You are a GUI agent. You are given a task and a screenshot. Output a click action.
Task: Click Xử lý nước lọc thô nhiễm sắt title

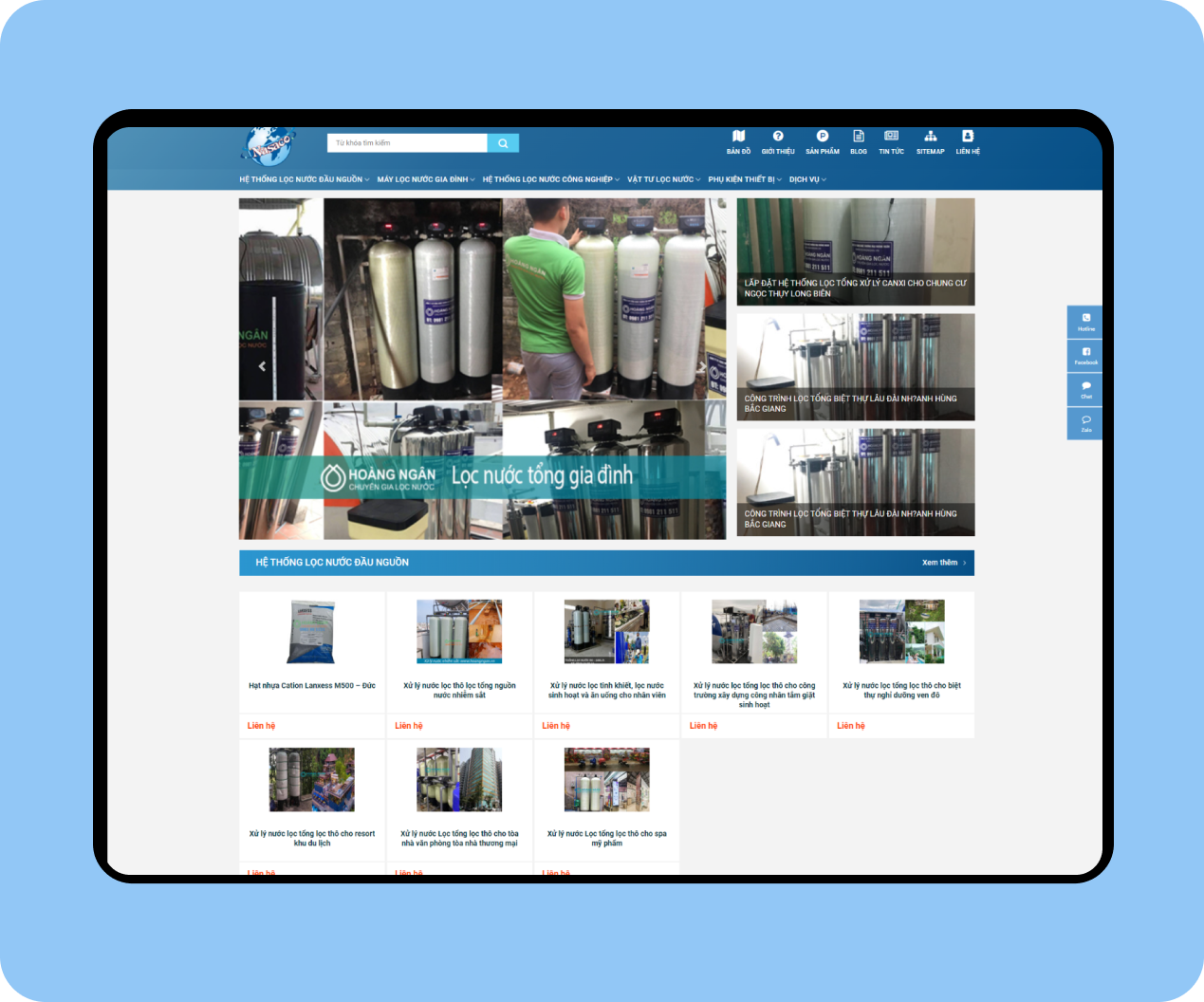point(459,690)
